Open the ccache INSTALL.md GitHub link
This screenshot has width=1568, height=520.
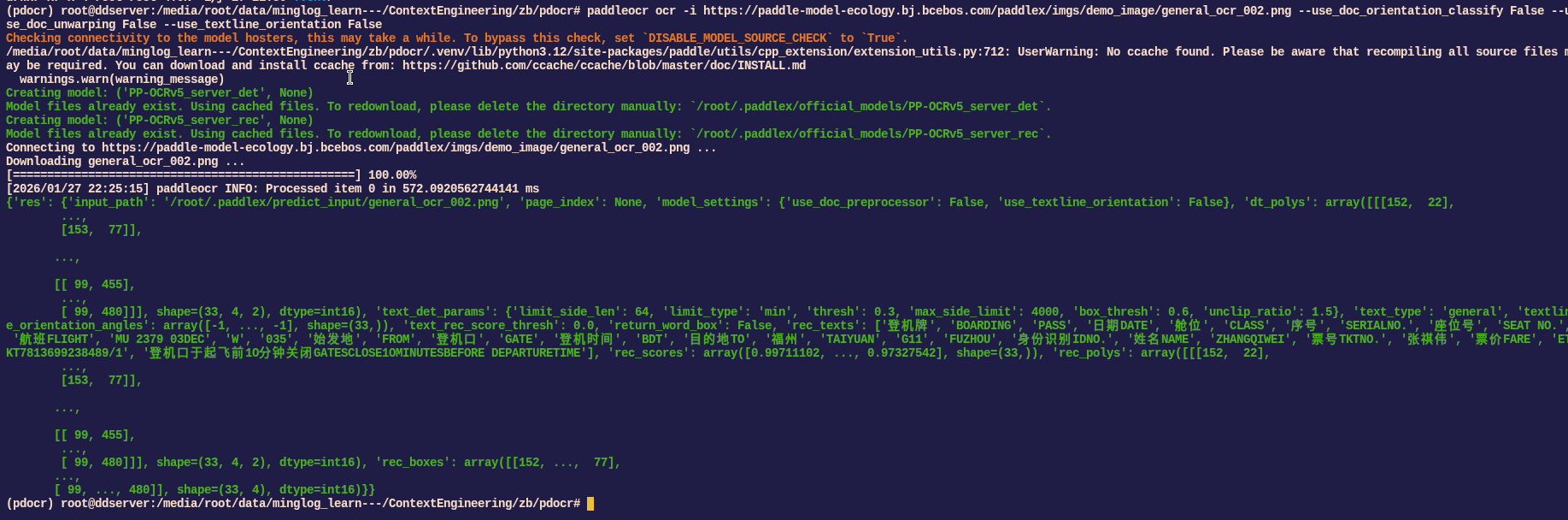click(x=603, y=66)
